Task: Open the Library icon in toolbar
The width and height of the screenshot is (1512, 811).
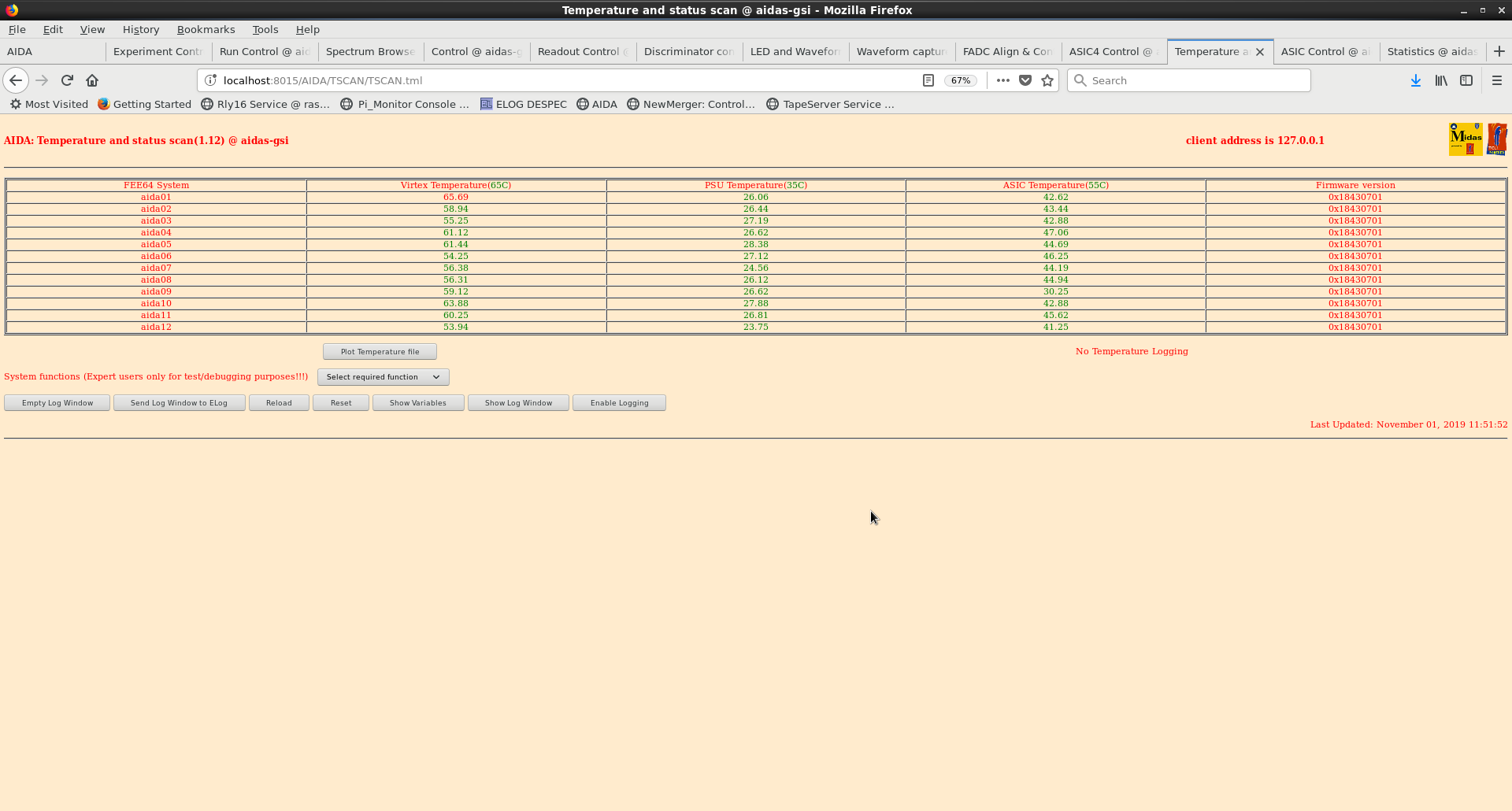Action: [1440, 80]
